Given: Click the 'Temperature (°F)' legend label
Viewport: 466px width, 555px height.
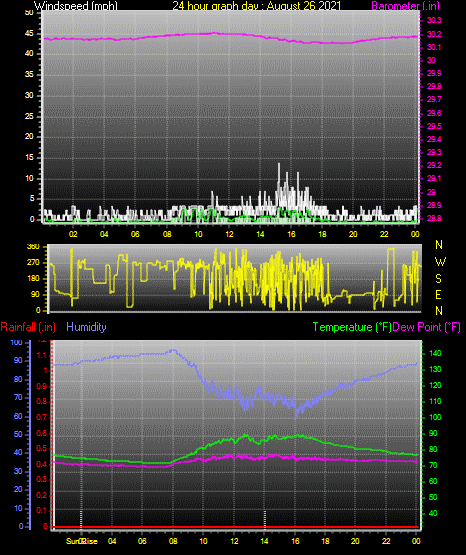Looking at the screenshot, I should point(352,327).
